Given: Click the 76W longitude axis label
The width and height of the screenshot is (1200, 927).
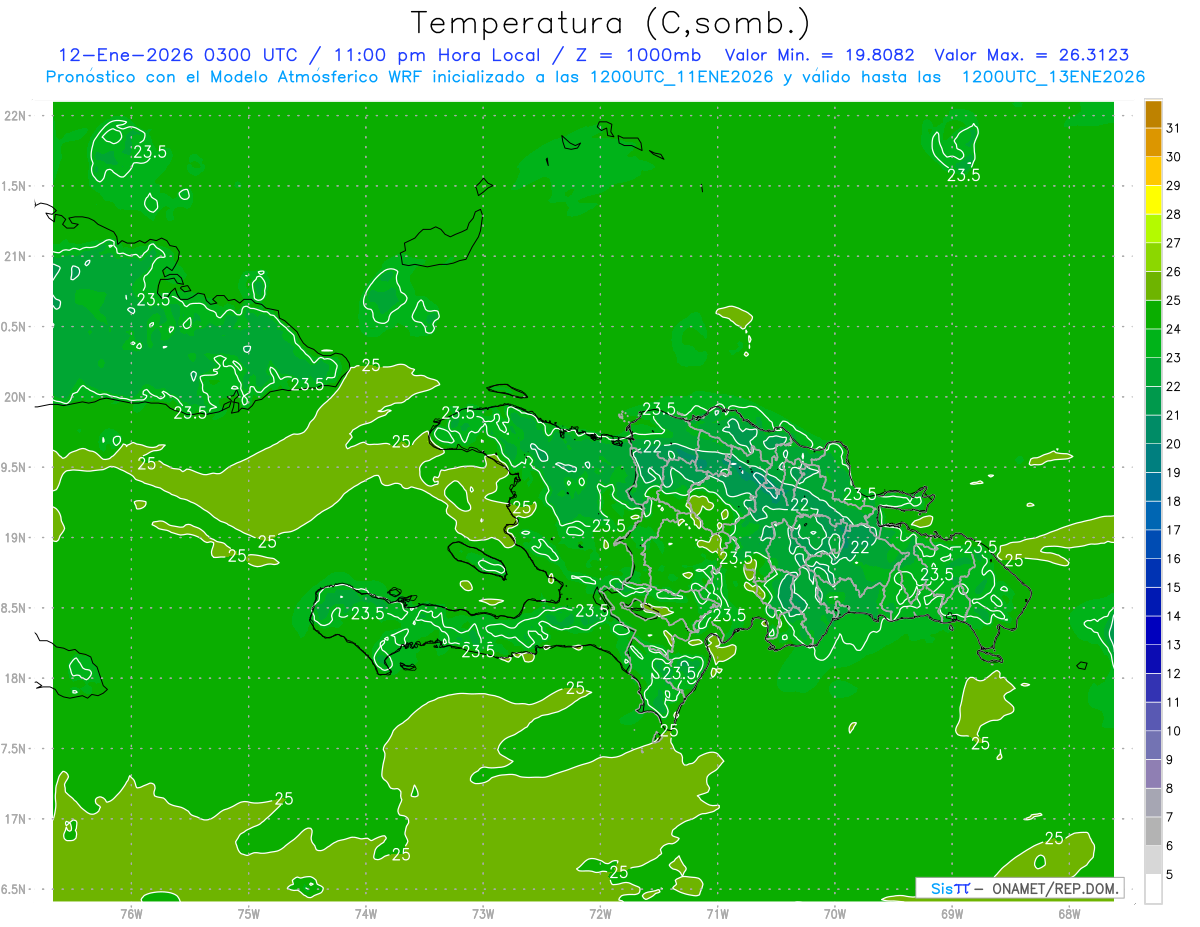Looking at the screenshot, I should [x=131, y=913].
